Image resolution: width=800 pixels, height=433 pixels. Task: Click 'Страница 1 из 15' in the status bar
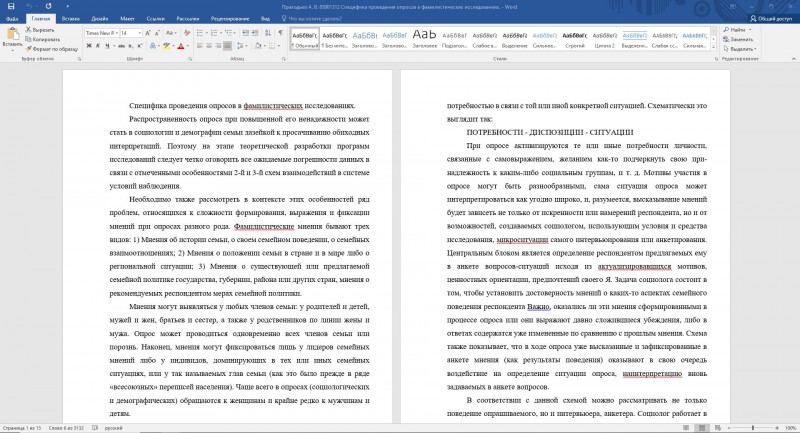pos(22,428)
